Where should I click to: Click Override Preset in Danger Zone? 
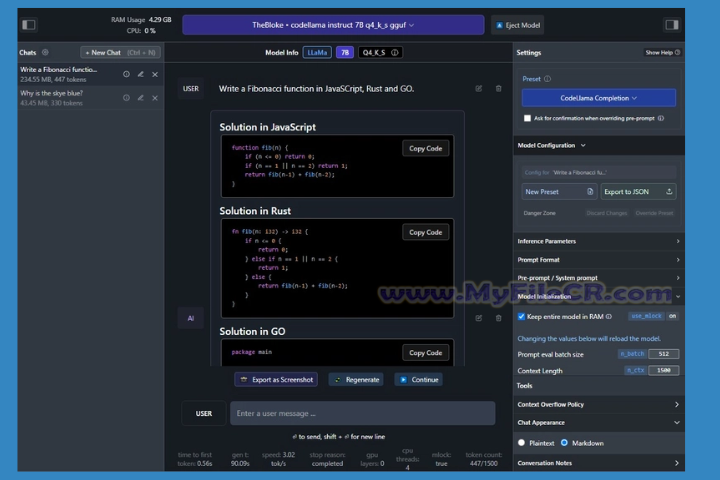(654, 213)
